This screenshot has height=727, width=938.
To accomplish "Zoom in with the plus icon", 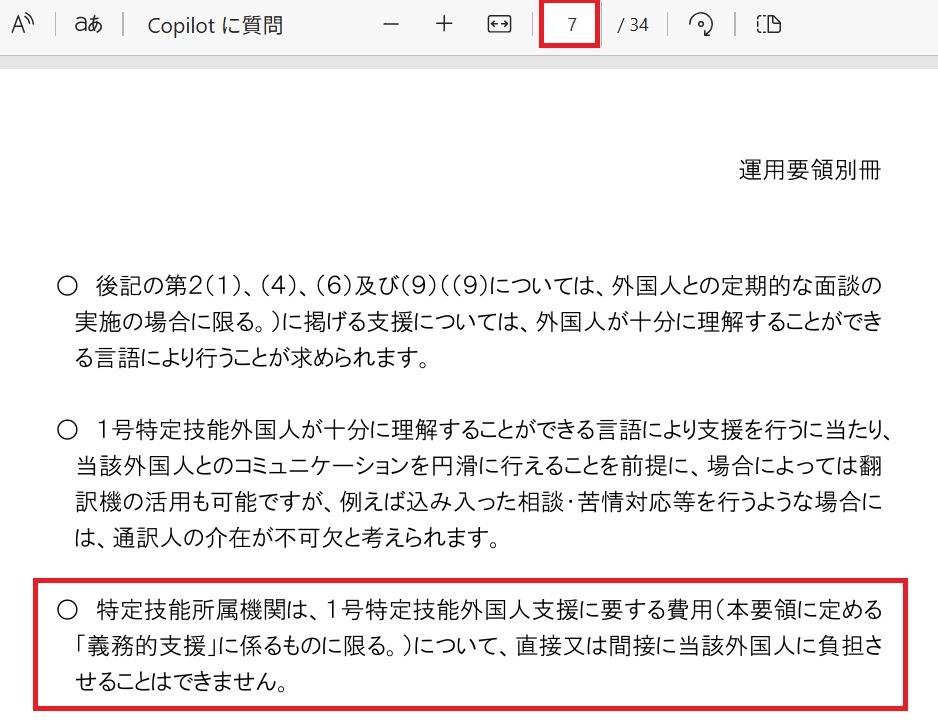I will [444, 24].
